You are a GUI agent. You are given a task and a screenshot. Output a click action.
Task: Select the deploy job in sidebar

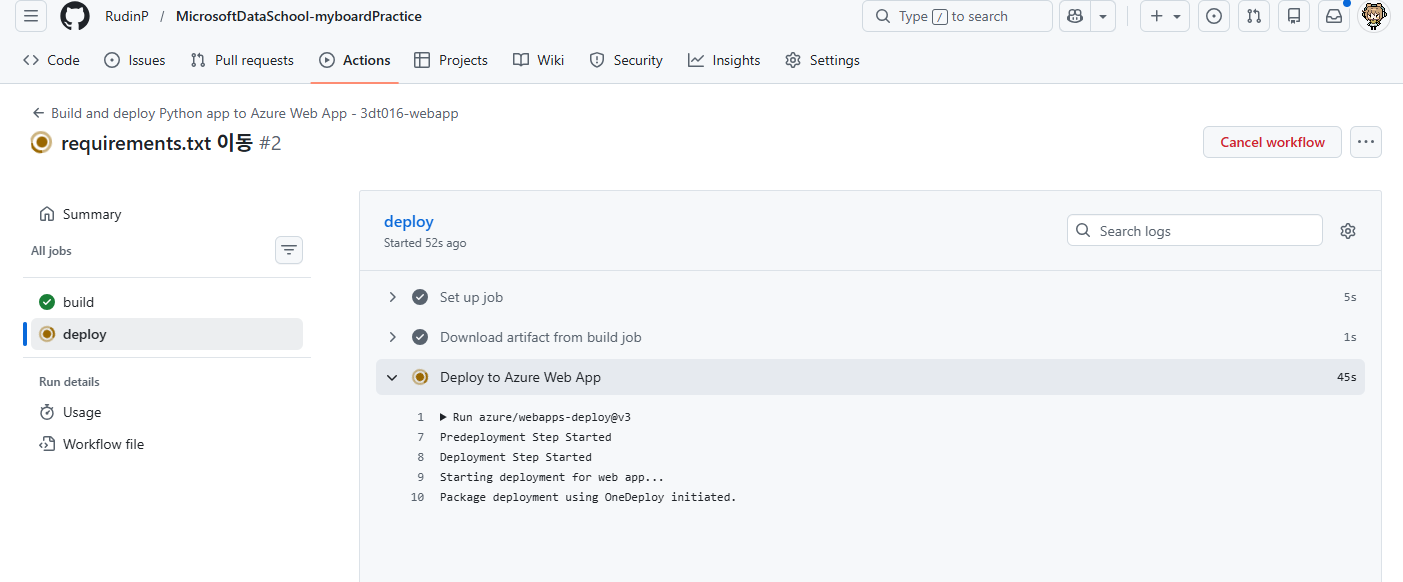coord(167,334)
